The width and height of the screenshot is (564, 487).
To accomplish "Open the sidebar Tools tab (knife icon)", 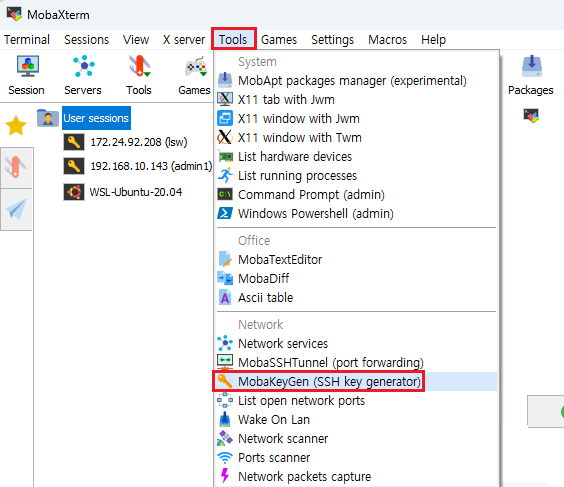I will click(17, 167).
